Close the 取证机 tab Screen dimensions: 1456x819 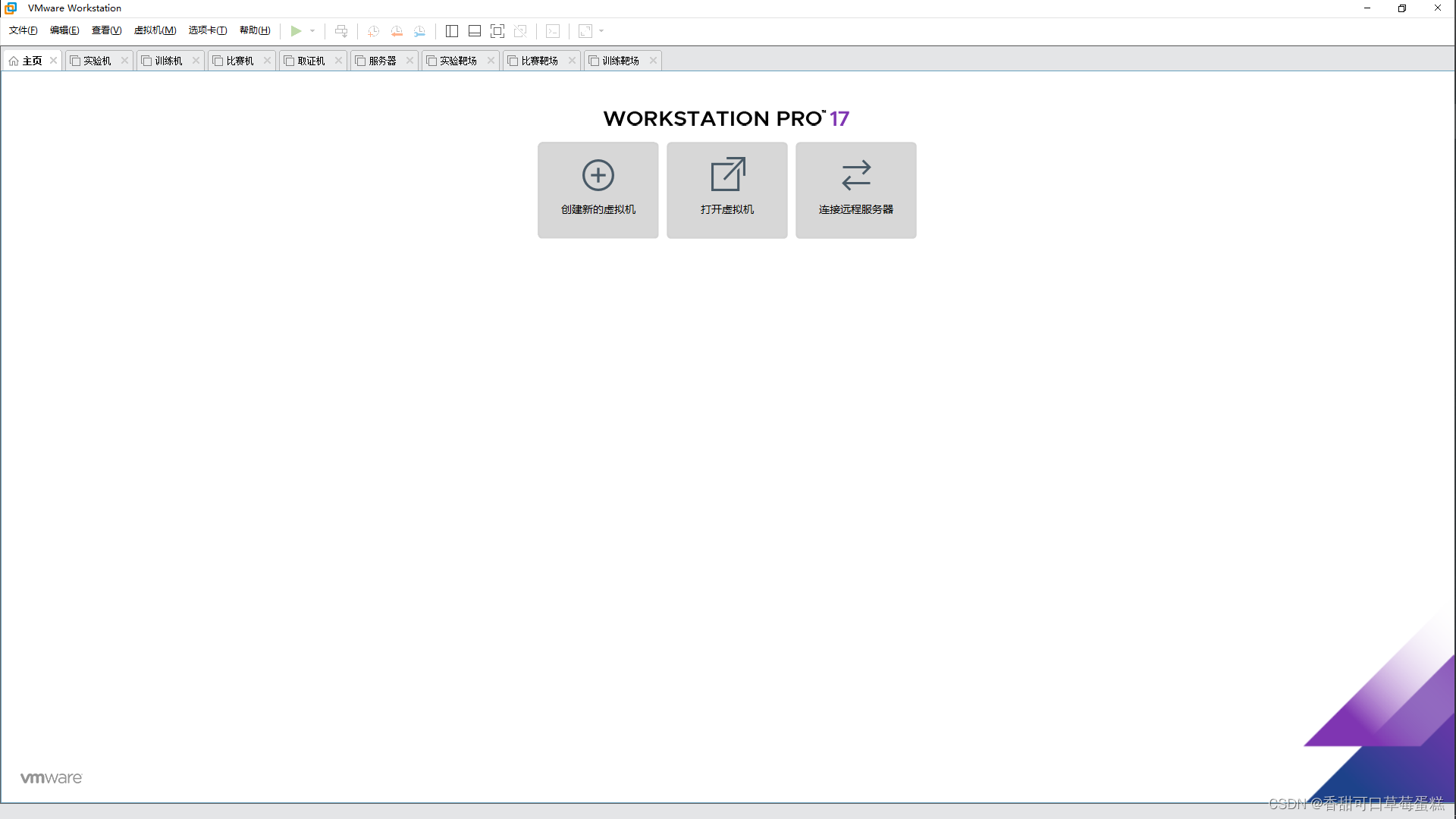click(x=338, y=61)
